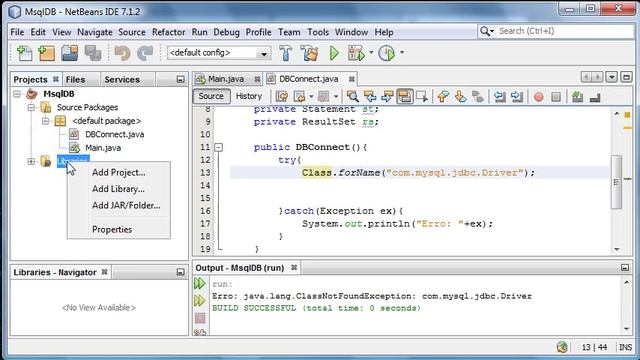This screenshot has height=360, width=640.
Task: Minimize the Navigator panel
Action: pos(180,272)
